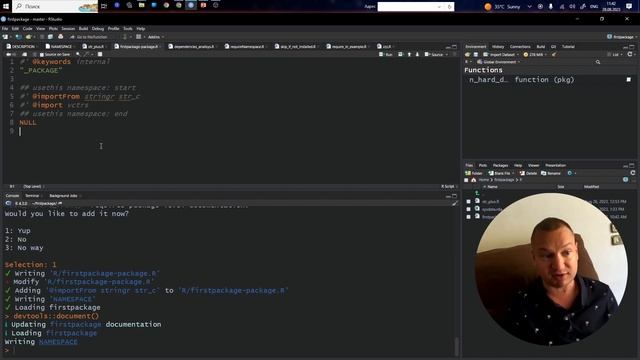
Task: Click the Windows Start button
Action: pyautogui.click(x=6, y=6)
